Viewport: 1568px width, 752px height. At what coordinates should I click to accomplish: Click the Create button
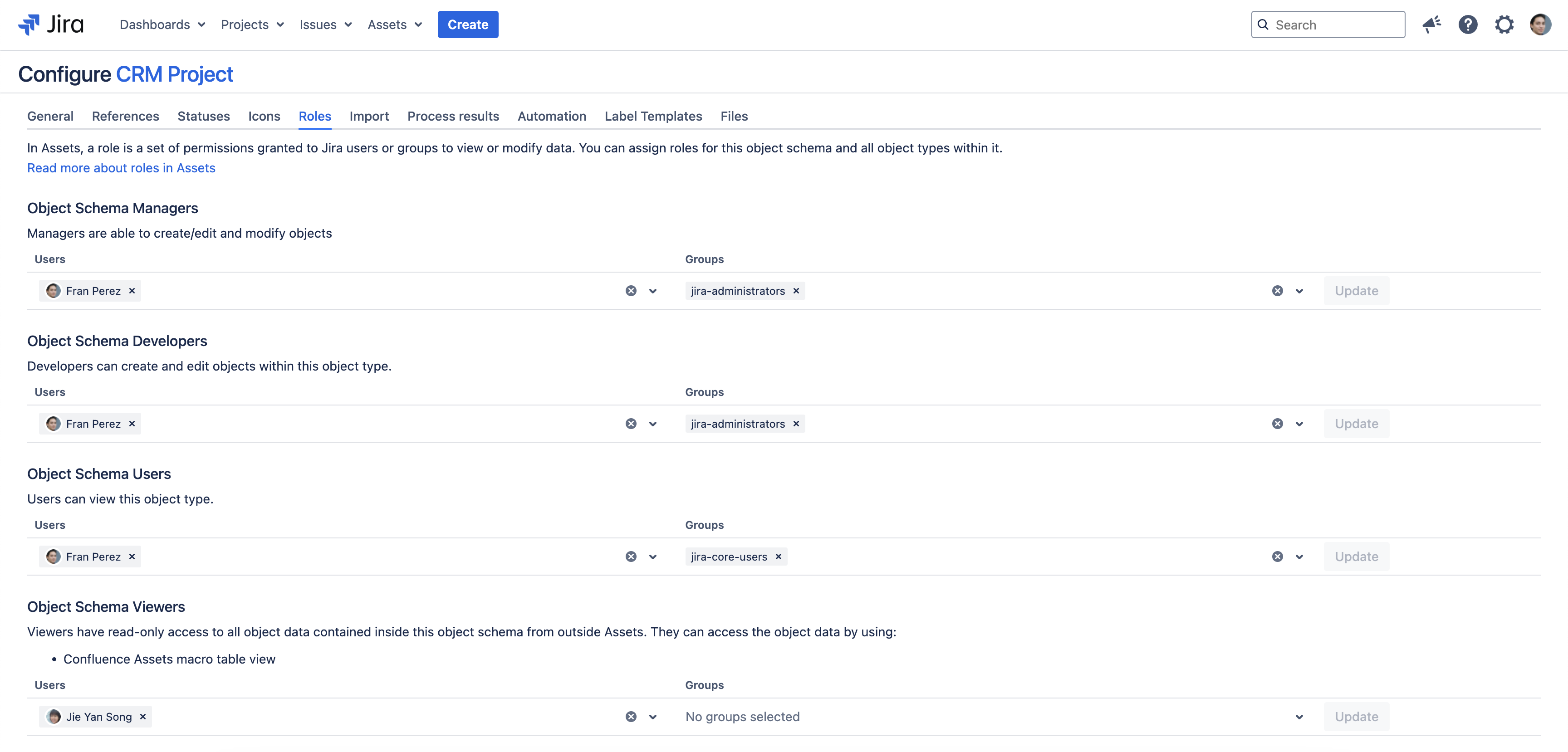[x=467, y=24]
